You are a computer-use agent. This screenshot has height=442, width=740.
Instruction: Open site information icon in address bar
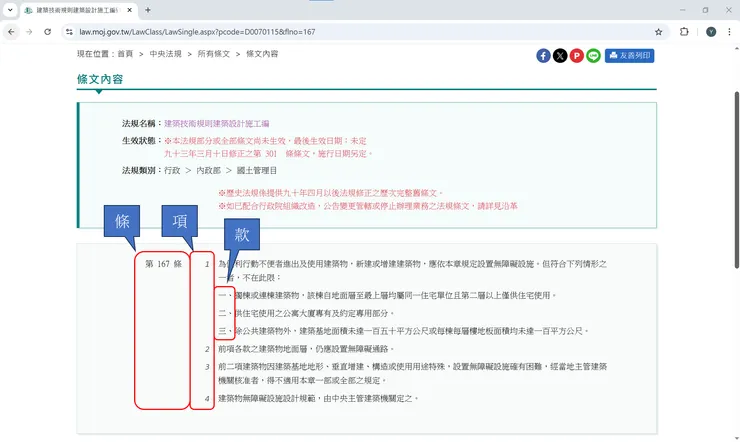tap(69, 32)
